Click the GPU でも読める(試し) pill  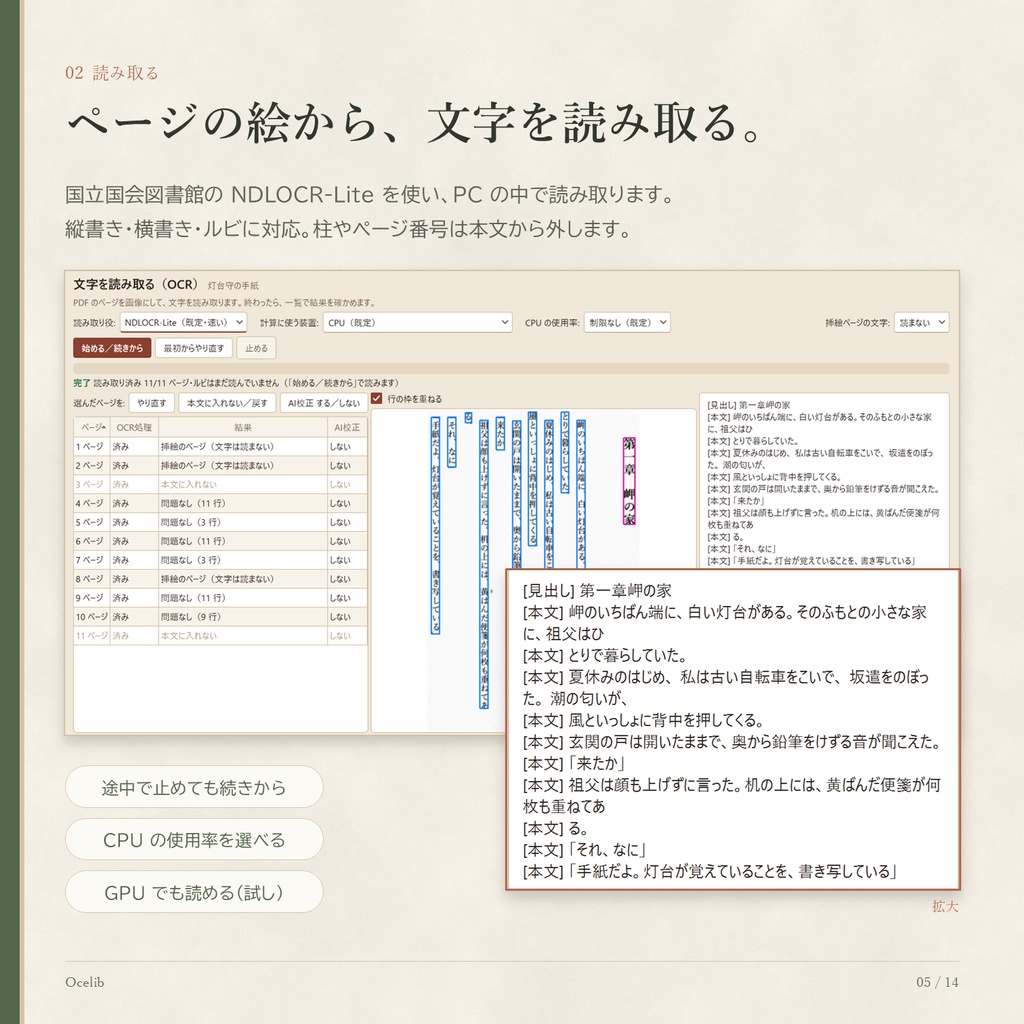194,892
